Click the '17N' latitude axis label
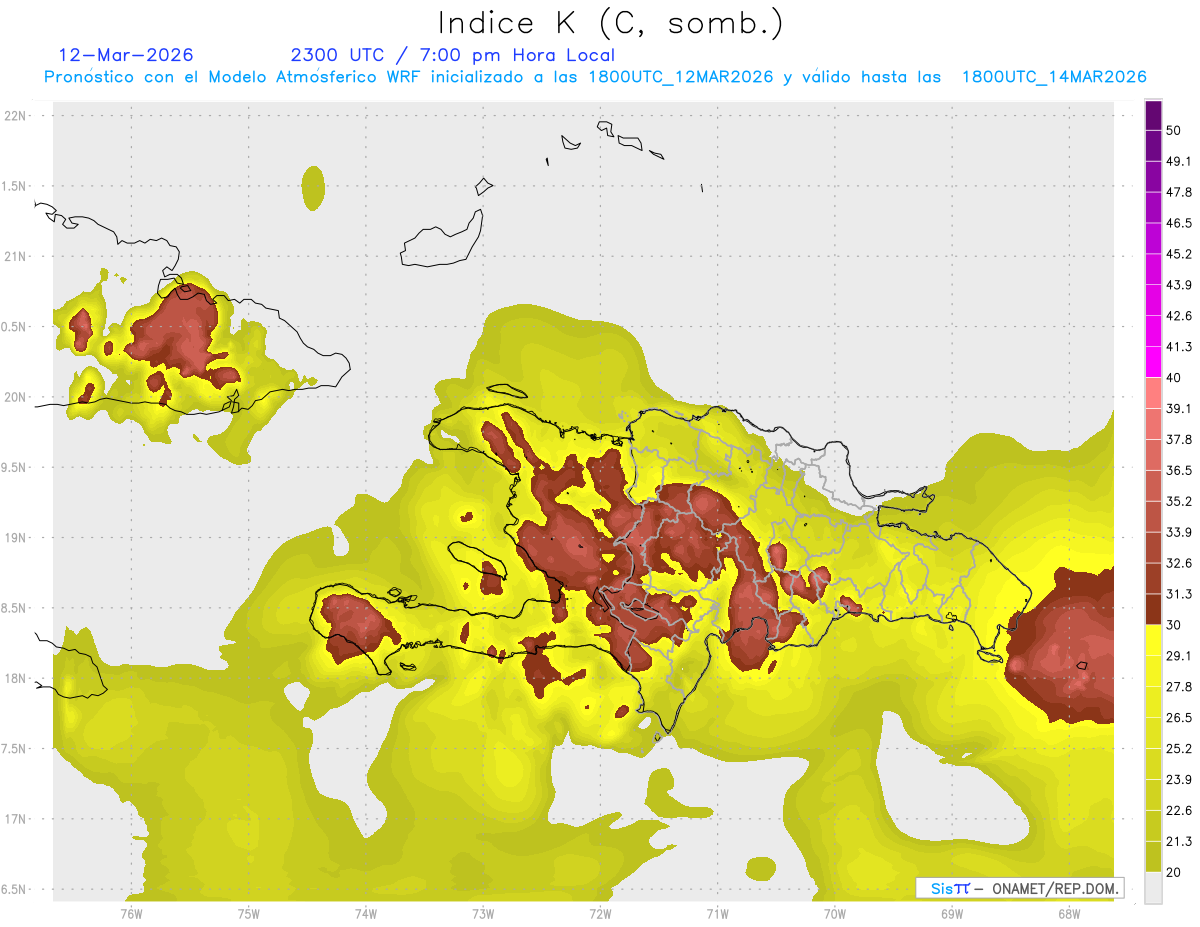This screenshot has height=927, width=1200. (x=15, y=819)
